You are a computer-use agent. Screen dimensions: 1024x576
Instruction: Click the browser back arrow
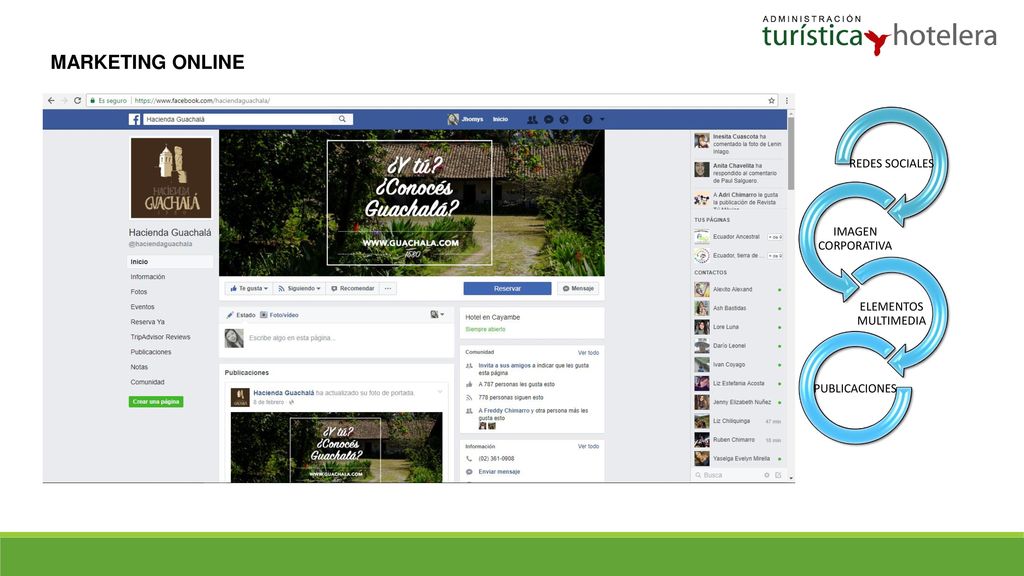point(51,101)
